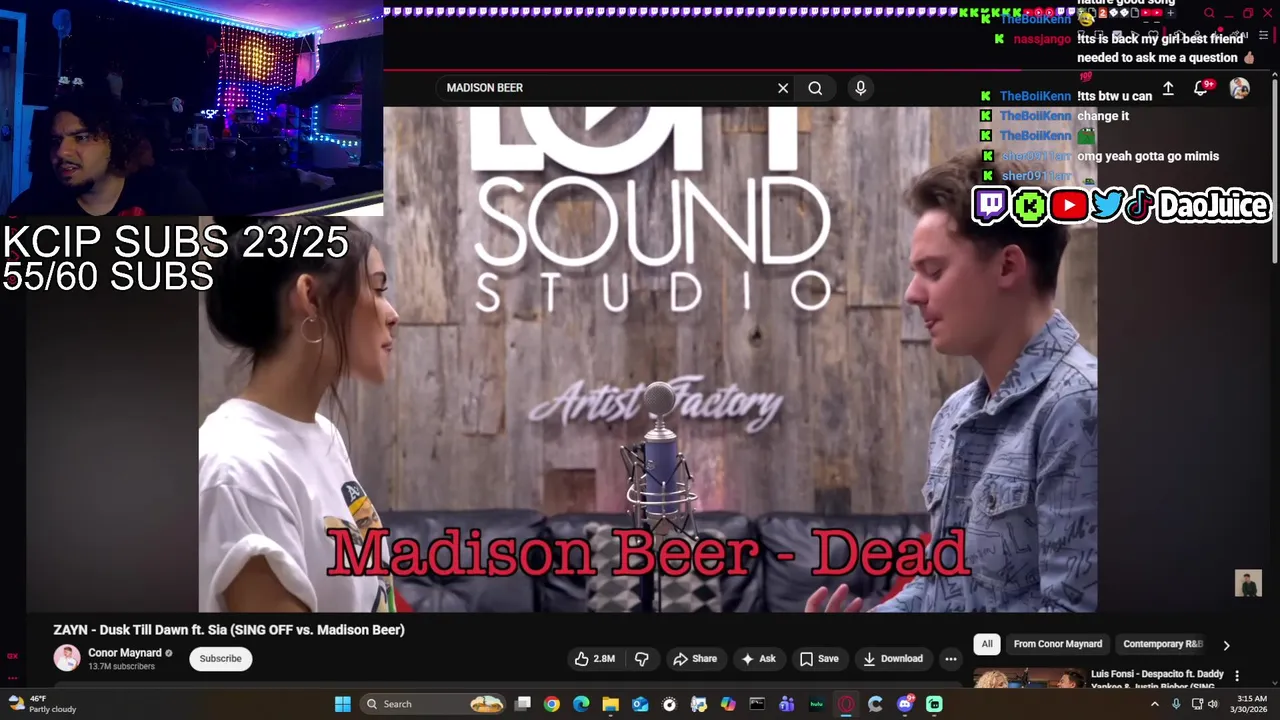
Task: Select the Contemporary R&B chip
Action: 1162,644
